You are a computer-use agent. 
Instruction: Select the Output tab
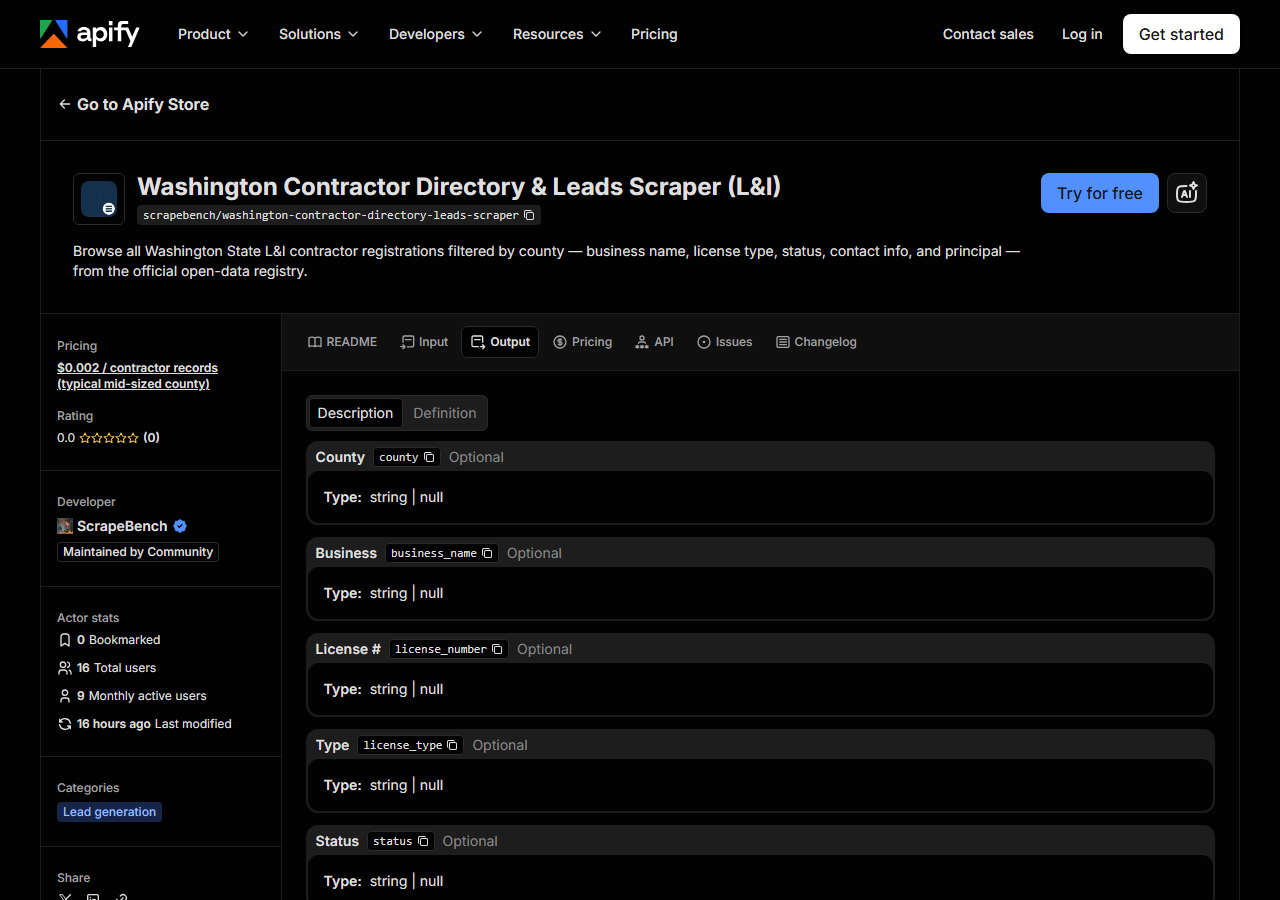(x=500, y=342)
